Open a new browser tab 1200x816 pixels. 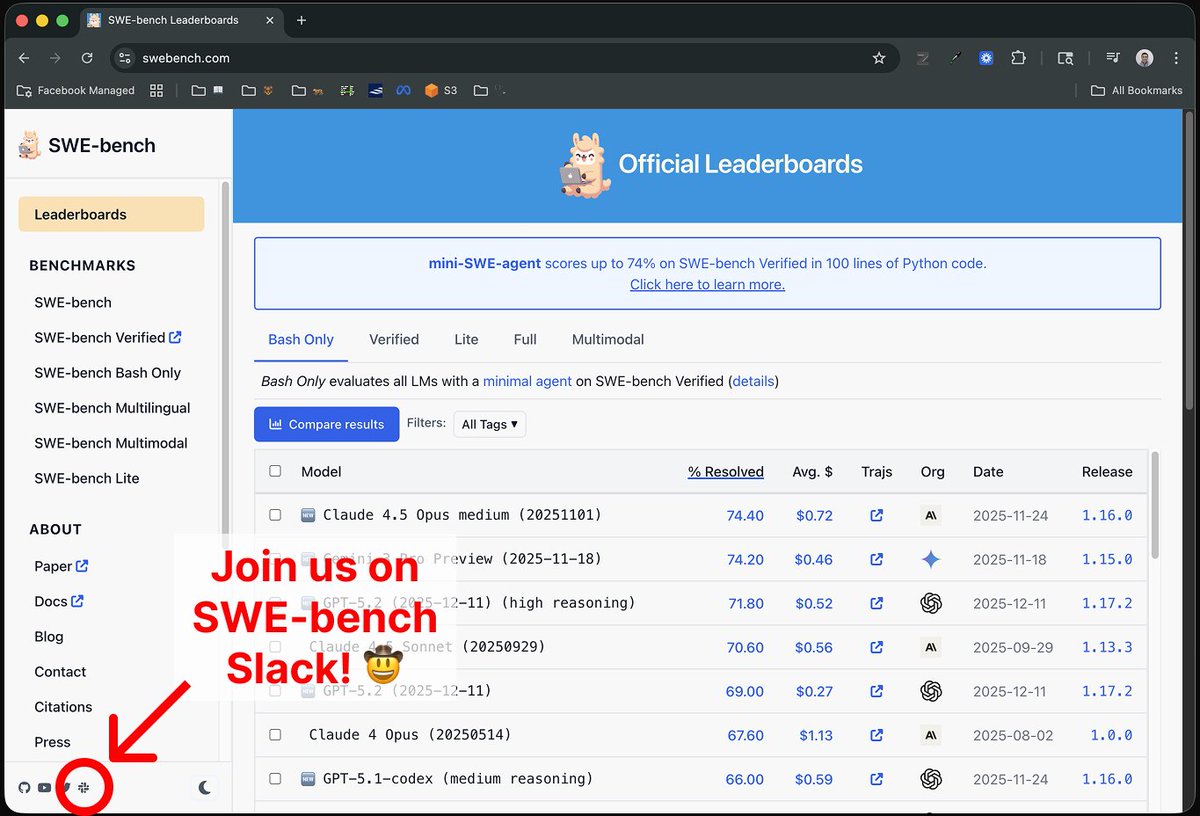pos(302,20)
